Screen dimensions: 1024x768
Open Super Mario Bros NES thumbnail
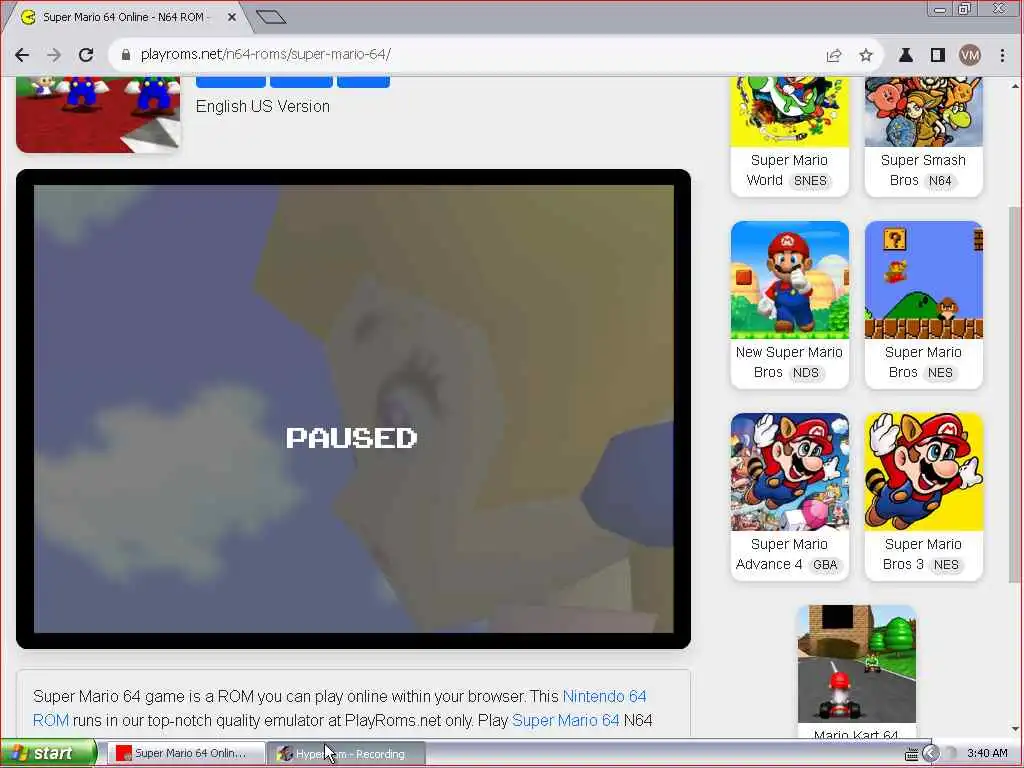click(923, 280)
